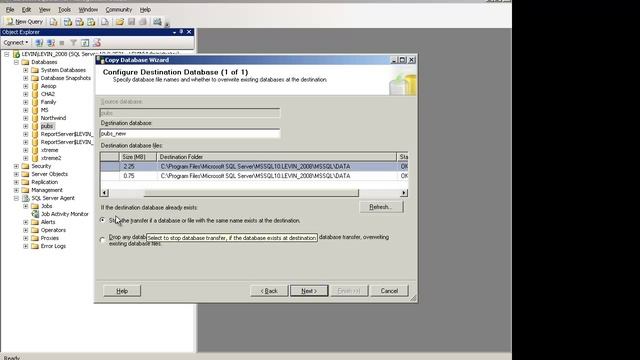This screenshot has width=640, height=360.
Task: Open a Database Engine Query from toolbar
Action: [53, 22]
